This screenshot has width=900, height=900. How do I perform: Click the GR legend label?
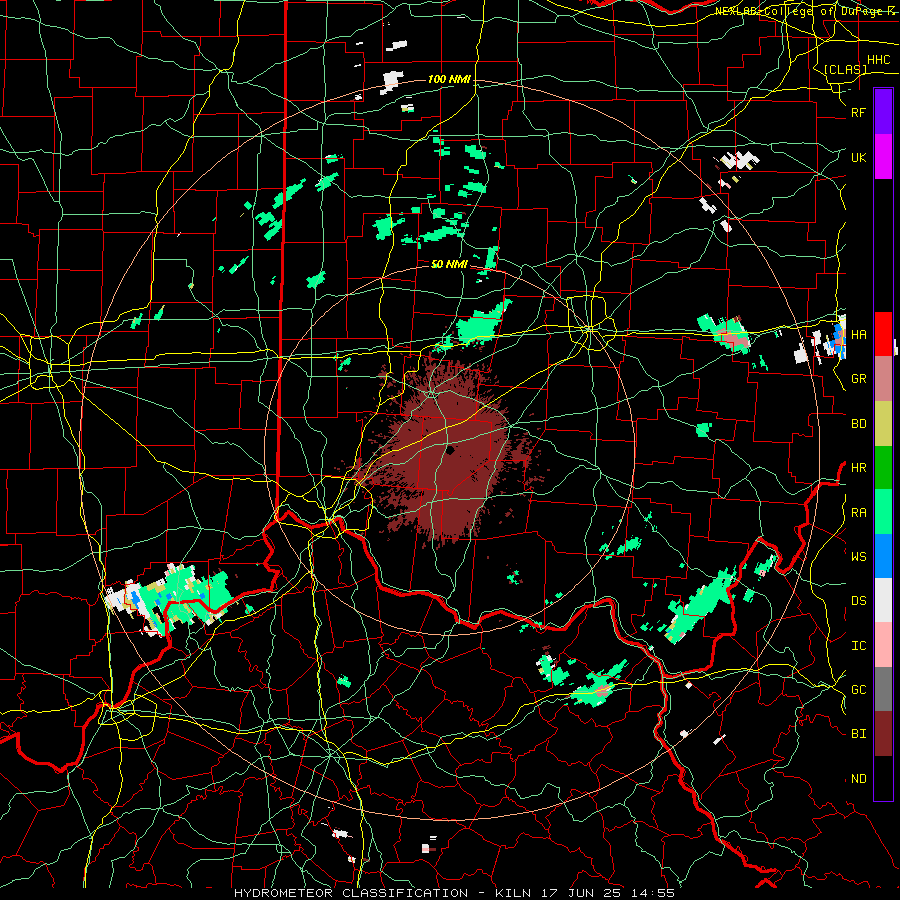pos(858,379)
